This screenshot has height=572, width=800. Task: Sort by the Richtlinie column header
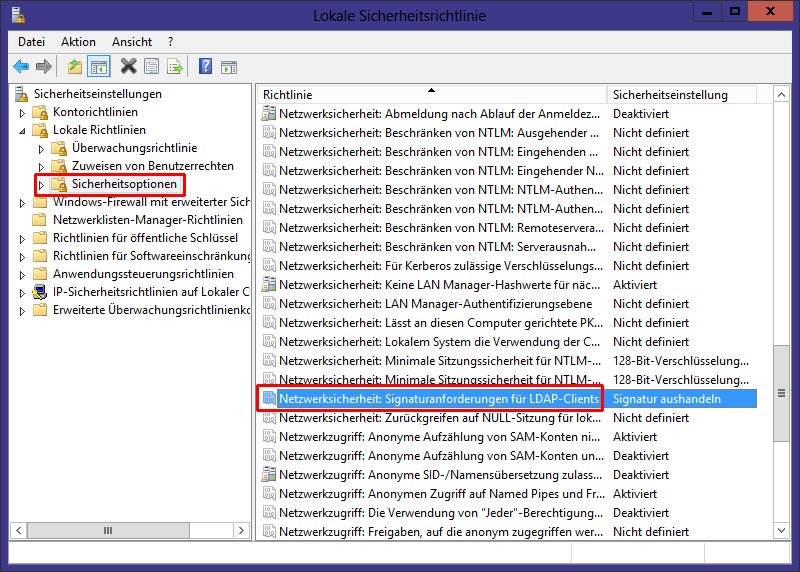coord(432,94)
